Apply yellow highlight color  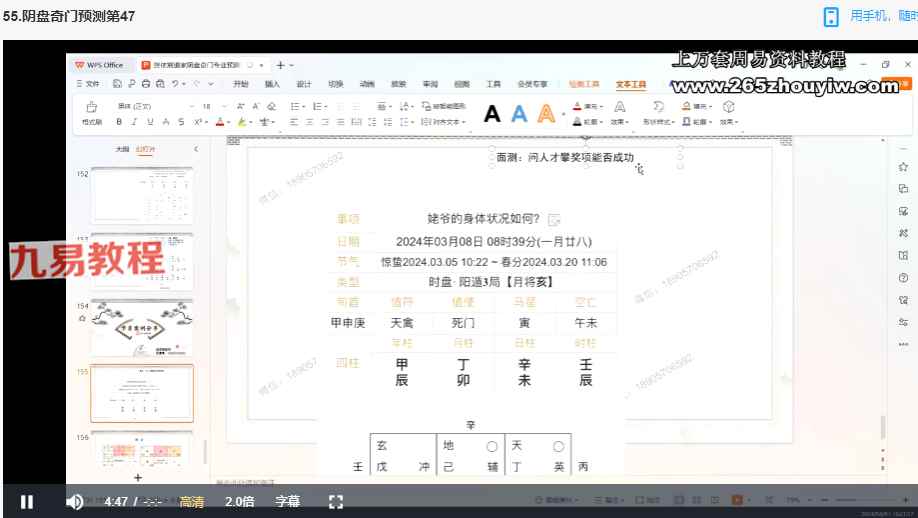click(242, 122)
